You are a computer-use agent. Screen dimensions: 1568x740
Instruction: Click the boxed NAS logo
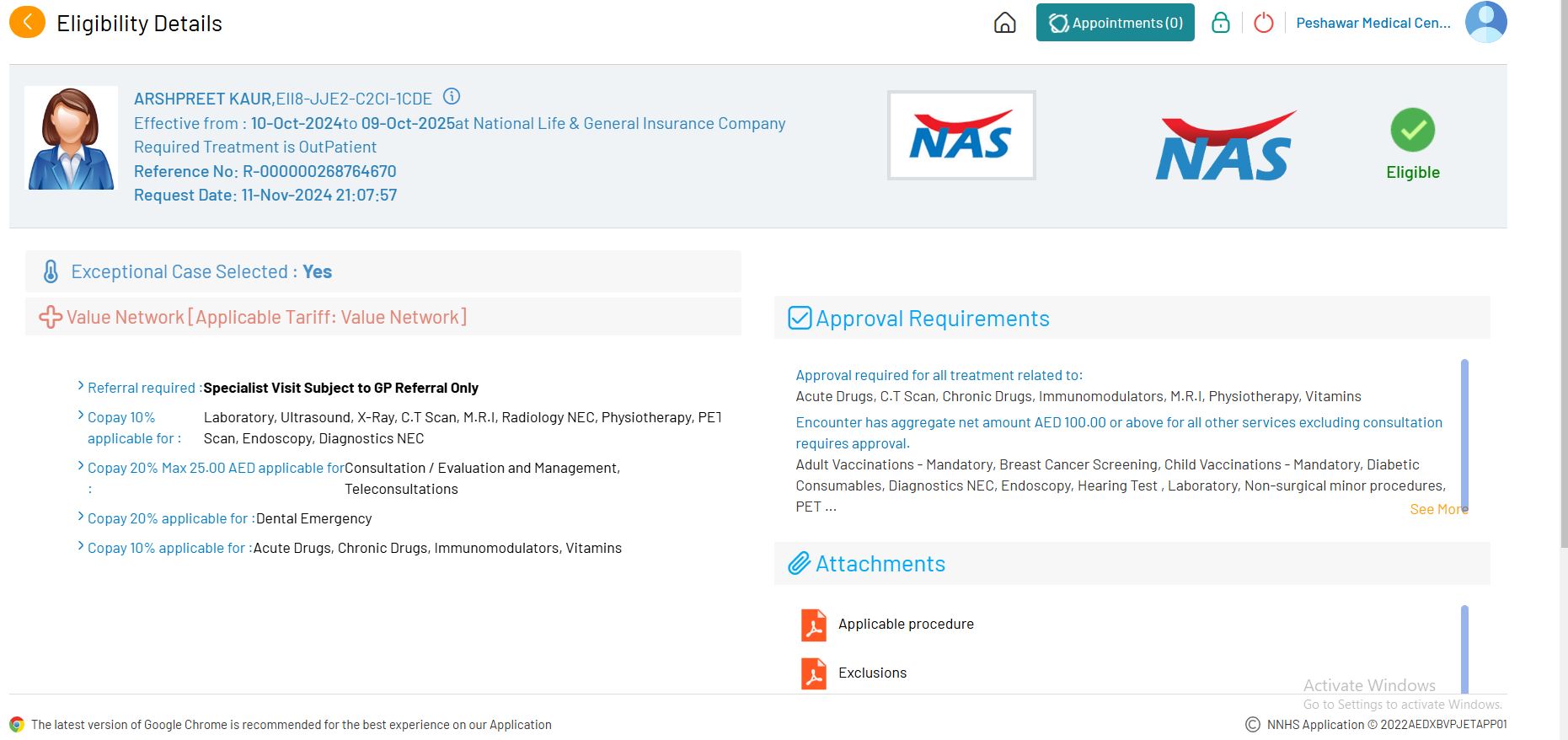(961, 135)
